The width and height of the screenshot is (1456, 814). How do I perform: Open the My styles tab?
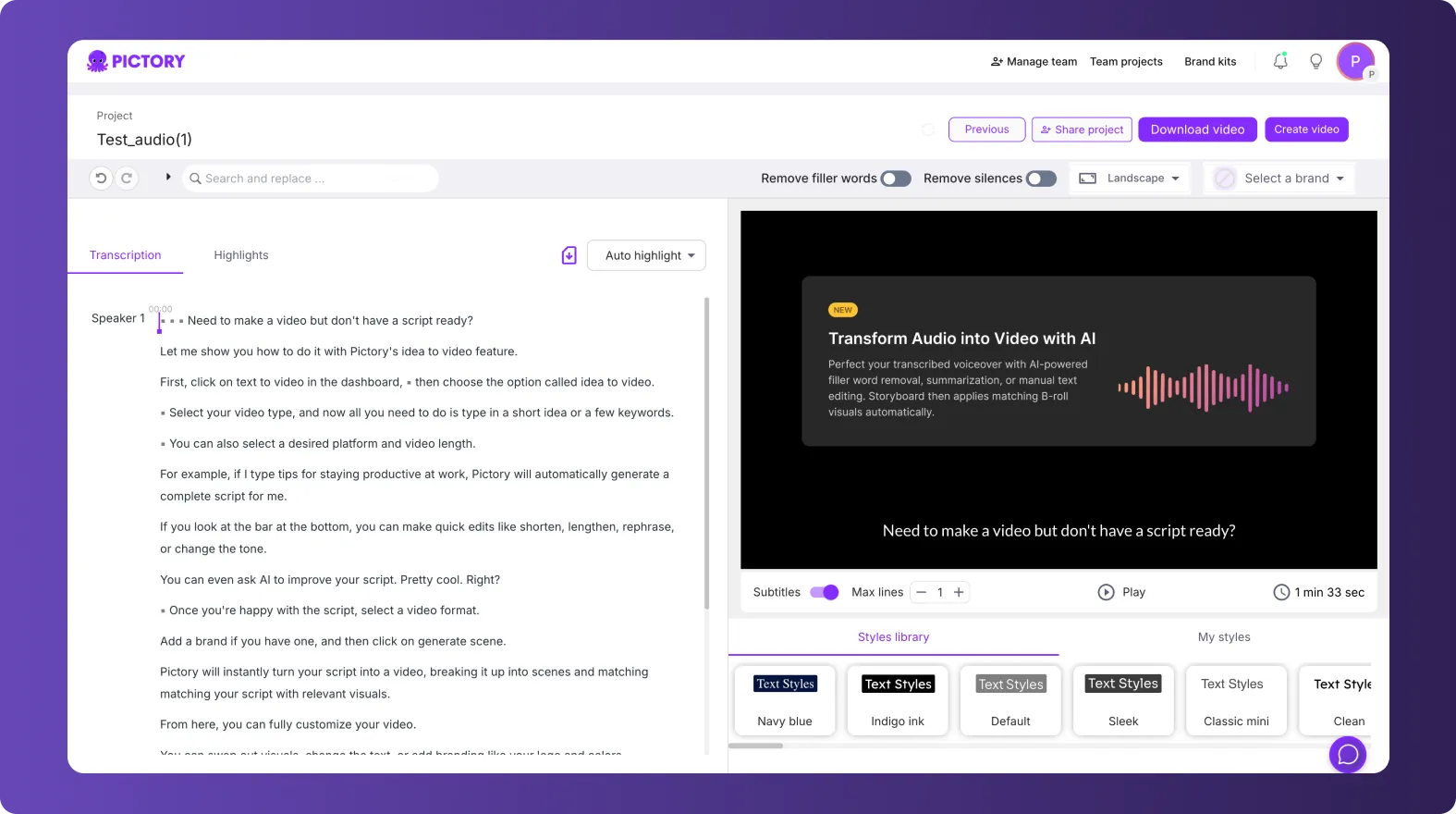click(x=1224, y=637)
